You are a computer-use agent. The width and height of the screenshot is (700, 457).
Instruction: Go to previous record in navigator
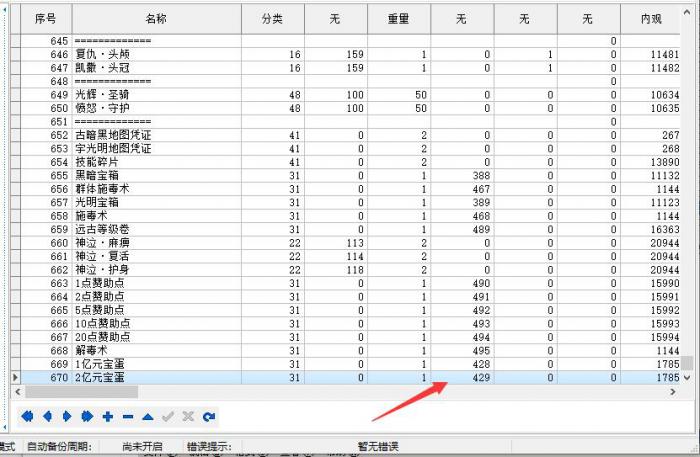pyautogui.click(x=47, y=416)
